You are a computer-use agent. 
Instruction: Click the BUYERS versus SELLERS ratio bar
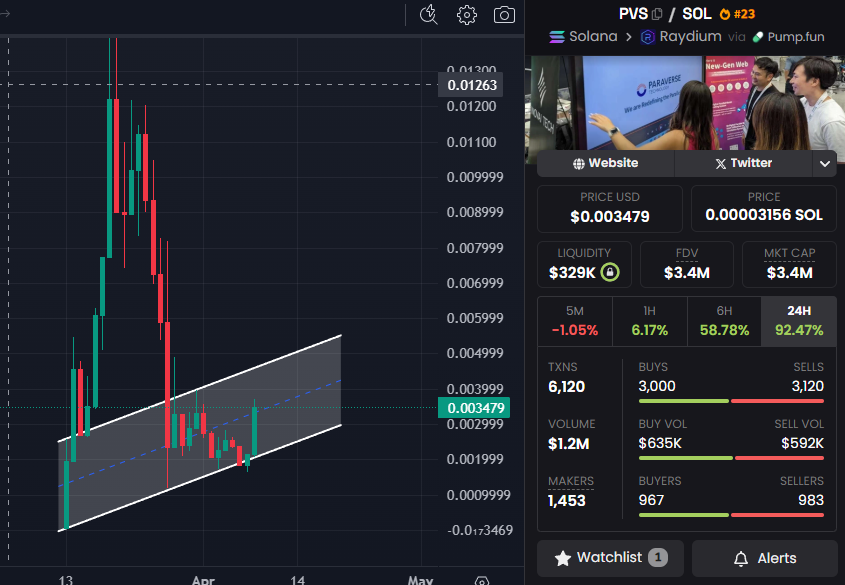click(x=731, y=515)
